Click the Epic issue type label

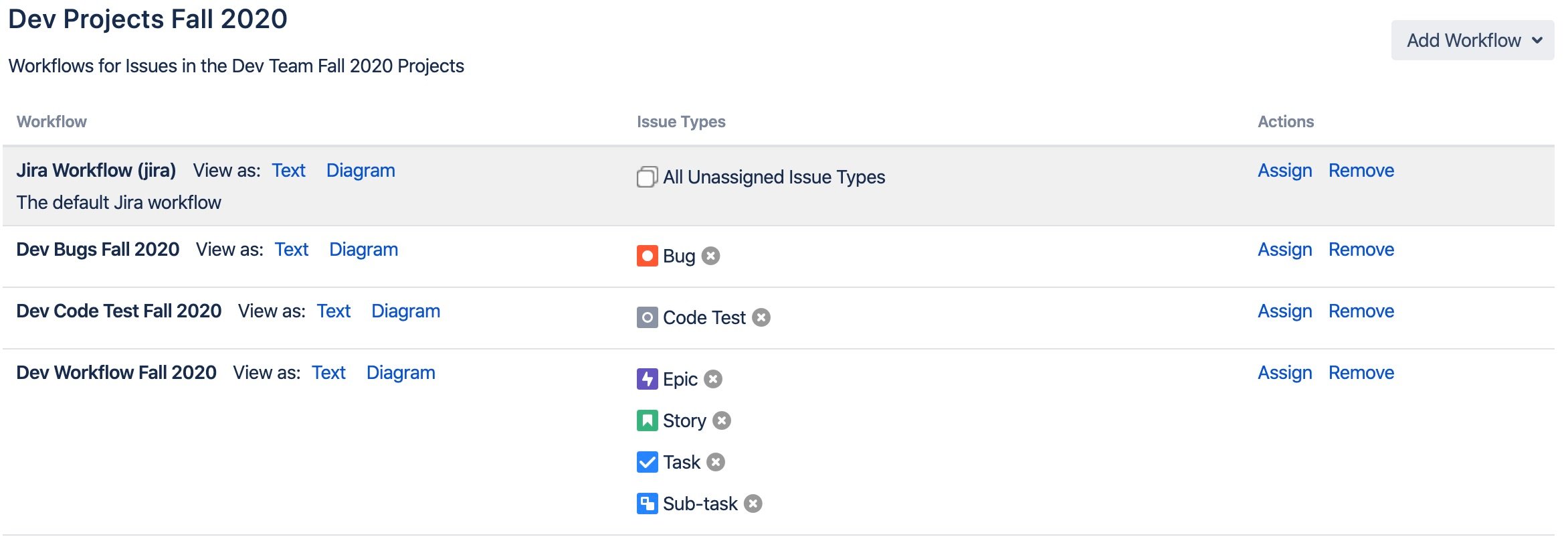point(680,379)
